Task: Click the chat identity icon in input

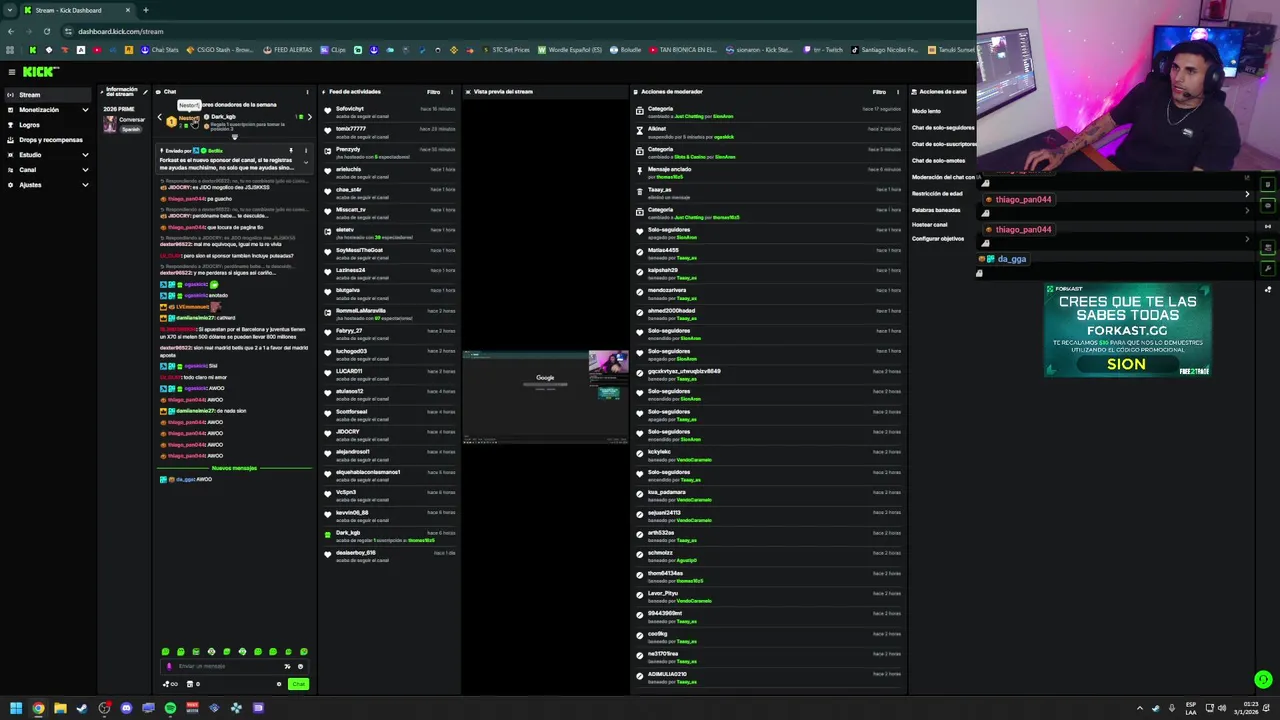Action: click(x=169, y=666)
